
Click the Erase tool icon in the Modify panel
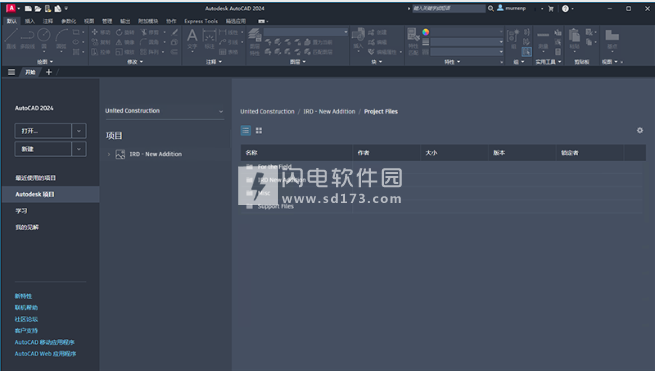(x=175, y=32)
